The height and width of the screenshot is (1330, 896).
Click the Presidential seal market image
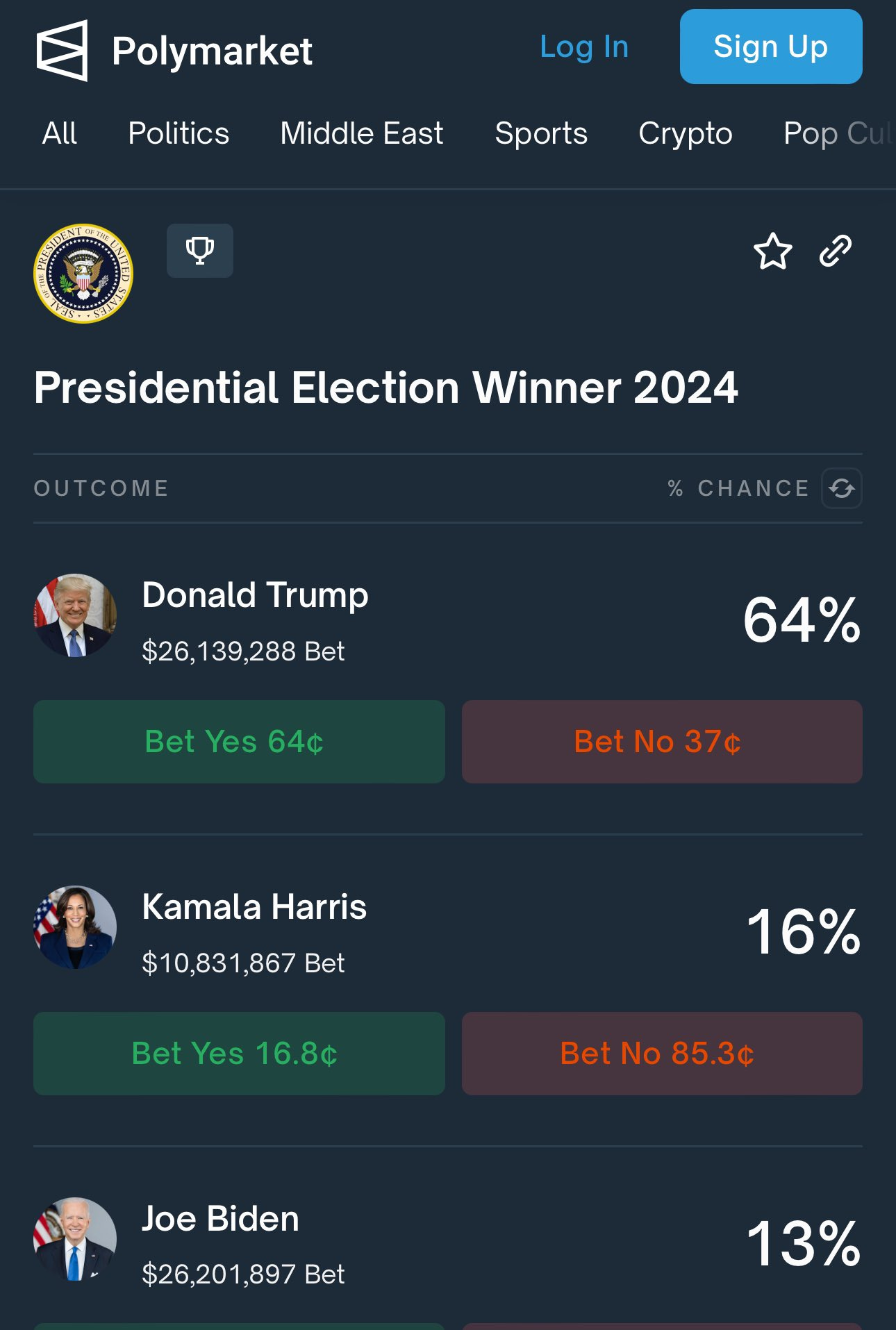[x=83, y=274]
